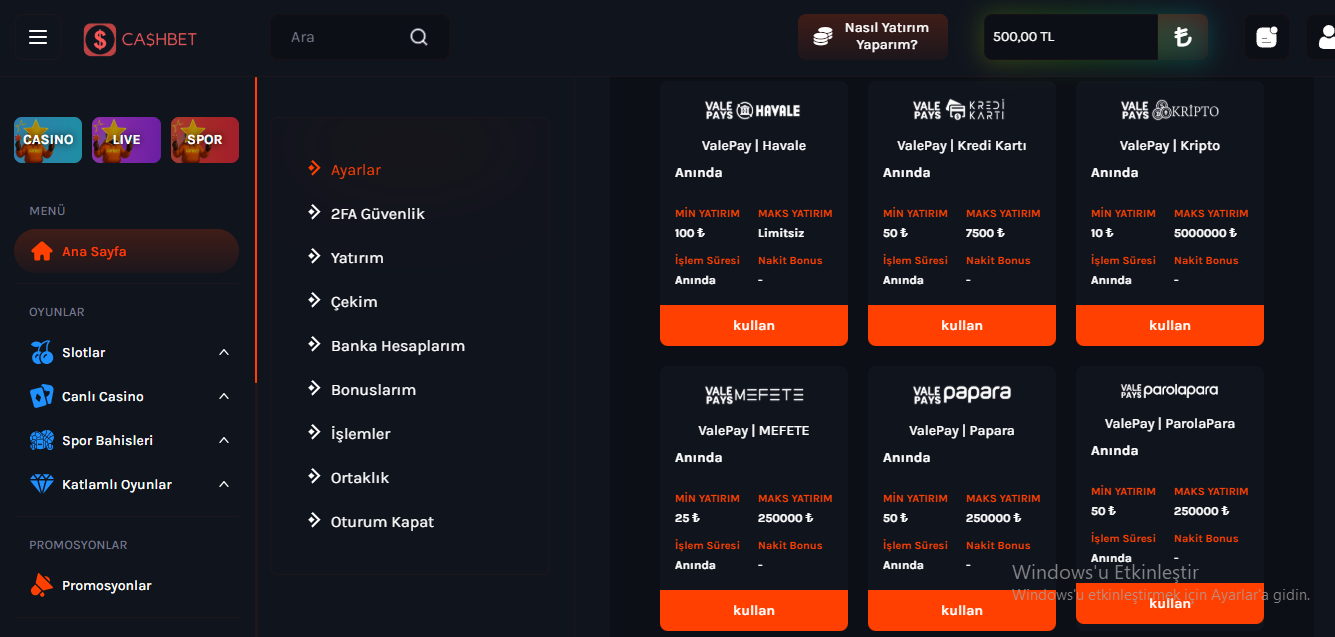1335x637 pixels.
Task: Click the 500,00 TL balance display
Action: point(1070,37)
